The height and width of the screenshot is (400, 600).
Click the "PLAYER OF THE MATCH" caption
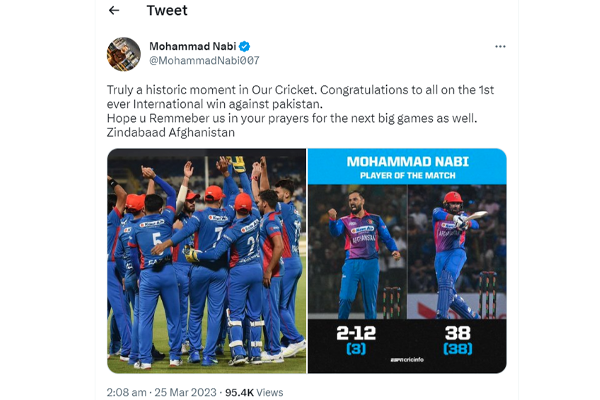(406, 176)
